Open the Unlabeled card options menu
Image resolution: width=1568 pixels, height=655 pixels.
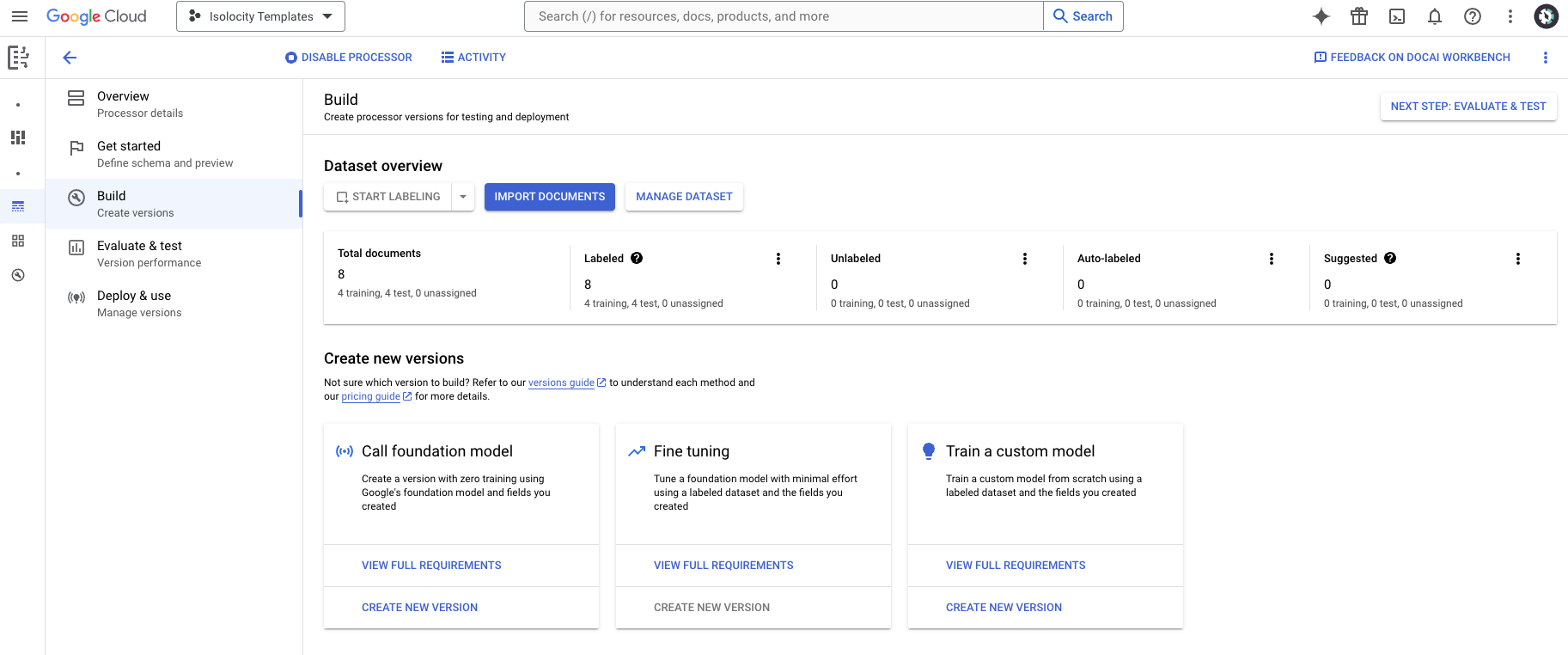[1025, 259]
